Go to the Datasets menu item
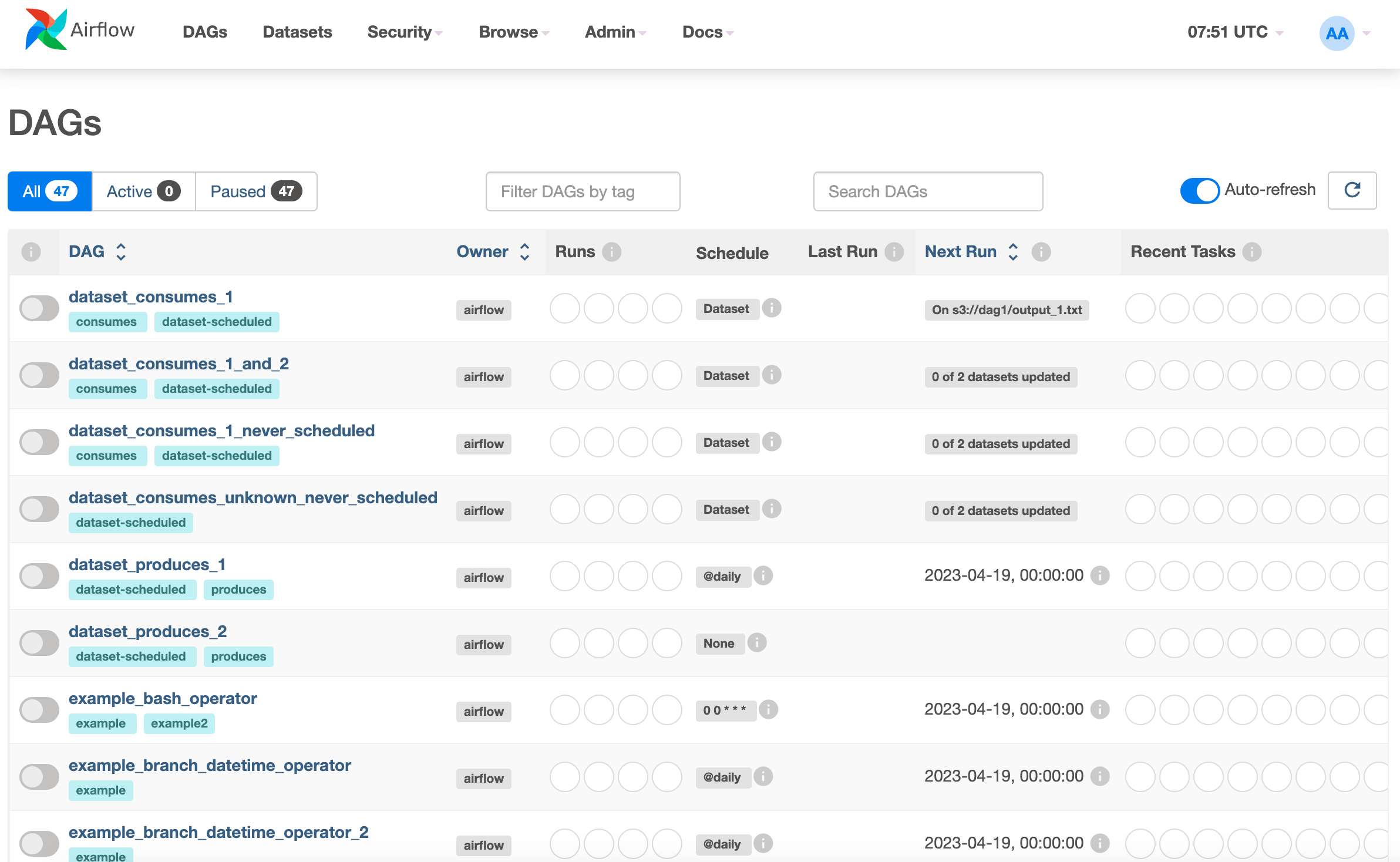The height and width of the screenshot is (862, 1400). point(297,32)
